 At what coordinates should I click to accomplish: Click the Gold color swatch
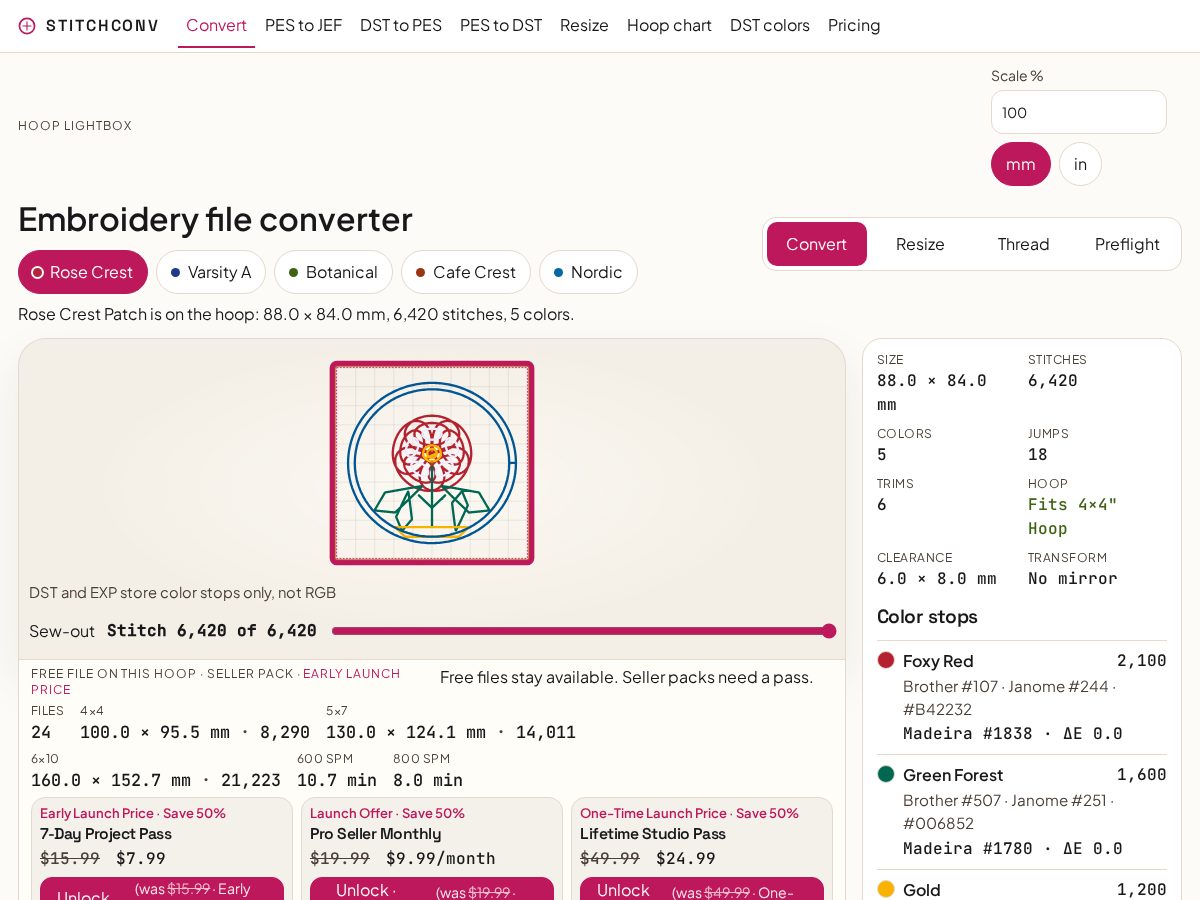pyautogui.click(x=886, y=889)
